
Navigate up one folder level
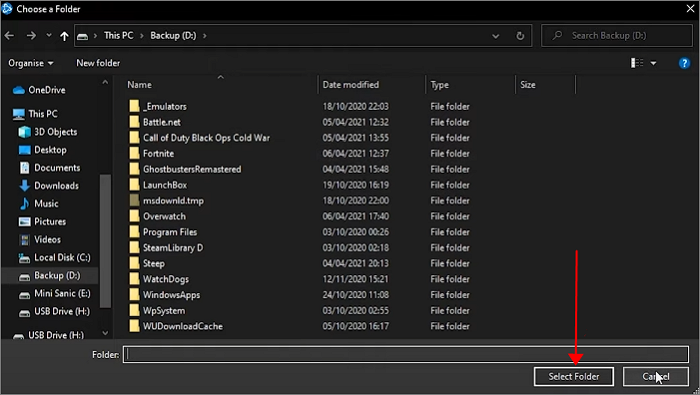[64, 36]
